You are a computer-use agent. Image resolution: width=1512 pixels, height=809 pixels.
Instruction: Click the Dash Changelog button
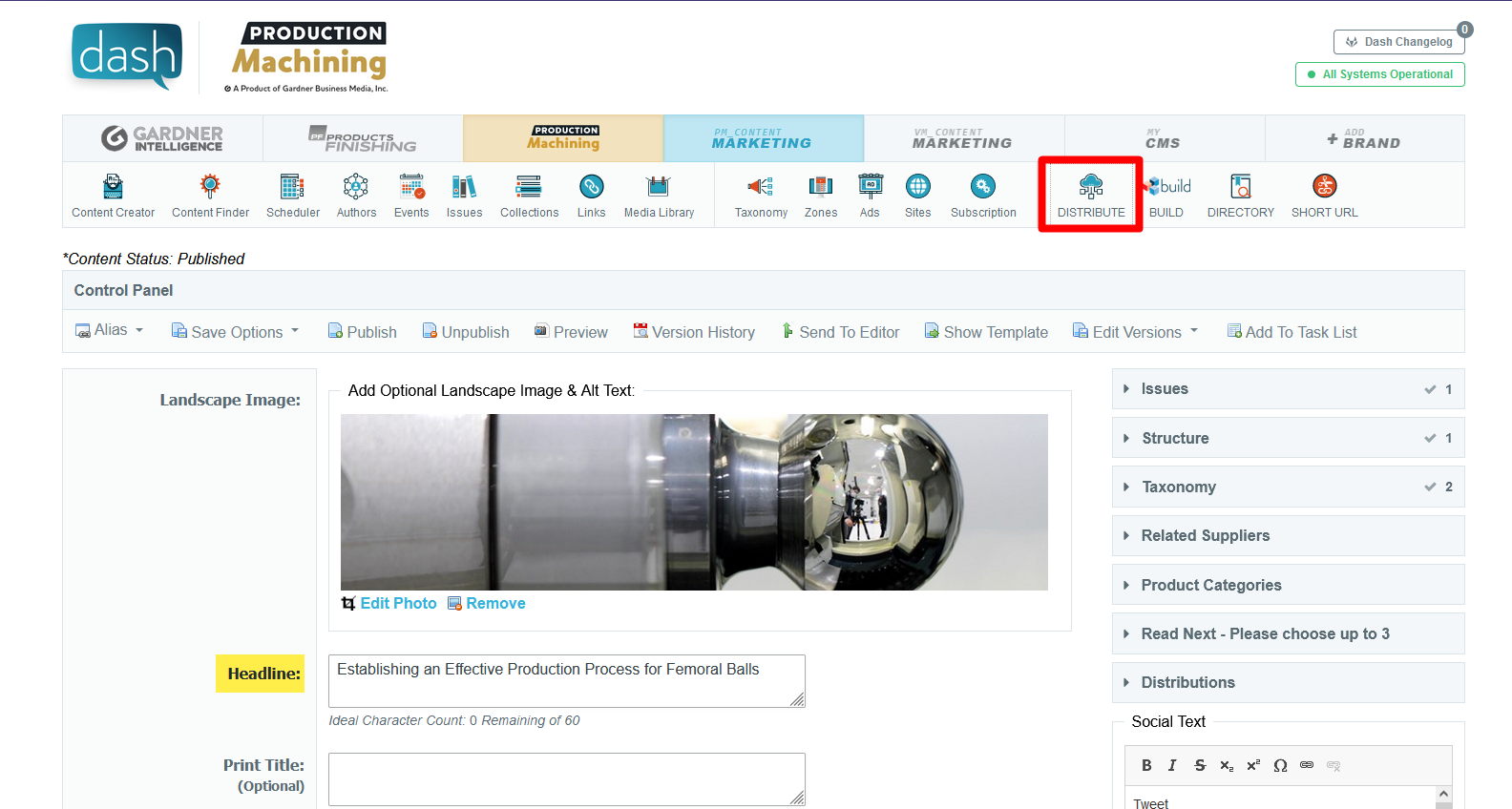[x=1398, y=42]
